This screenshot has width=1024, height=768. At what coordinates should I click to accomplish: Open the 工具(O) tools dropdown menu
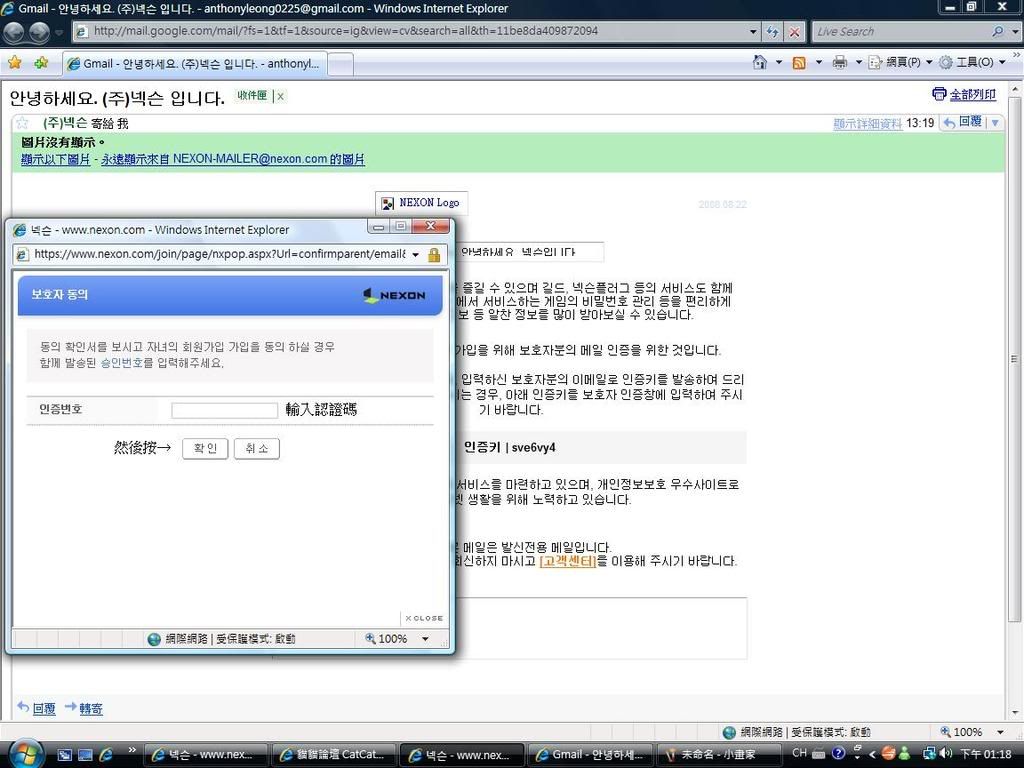(966, 62)
